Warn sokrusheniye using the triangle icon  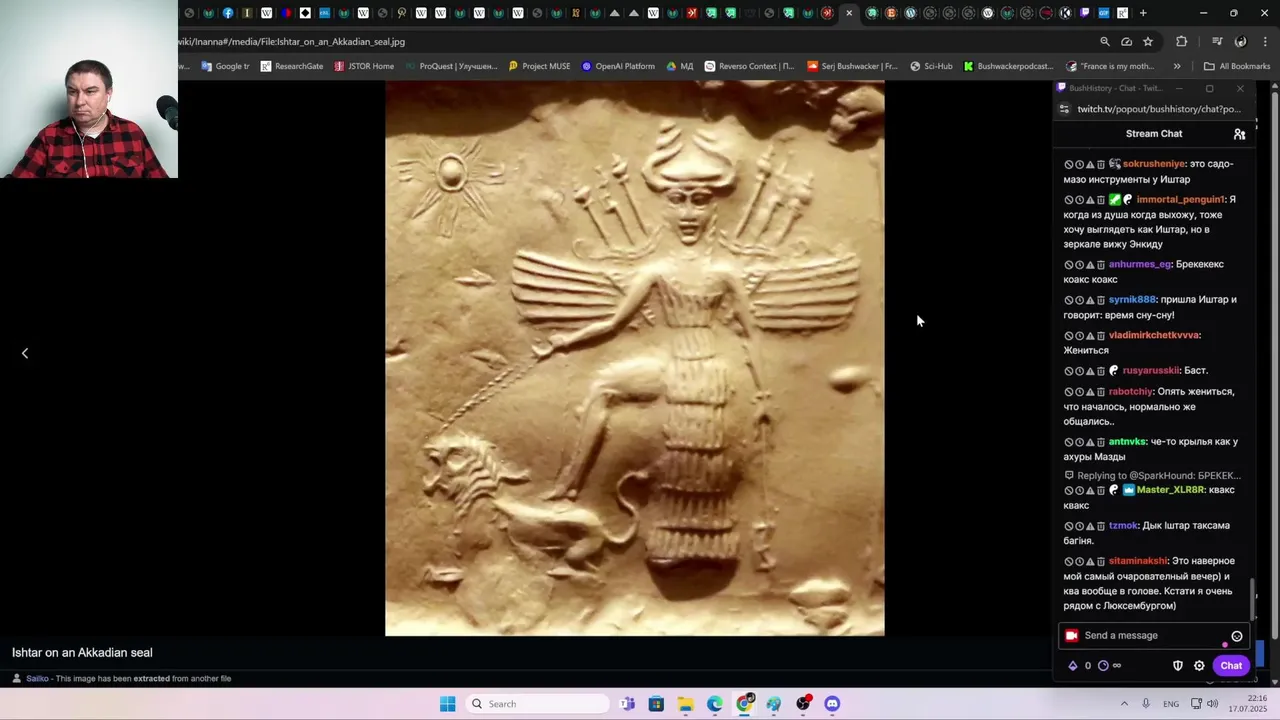[1090, 164]
